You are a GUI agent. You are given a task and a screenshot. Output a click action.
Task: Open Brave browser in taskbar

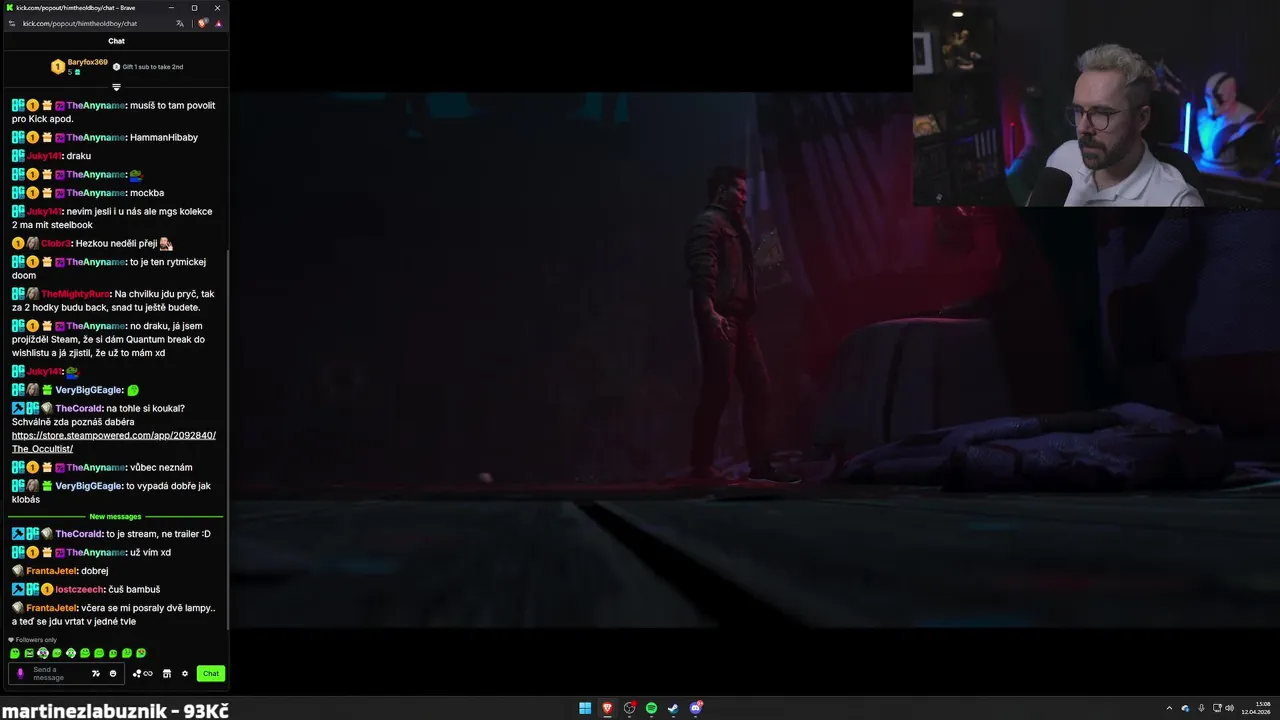pyautogui.click(x=607, y=708)
